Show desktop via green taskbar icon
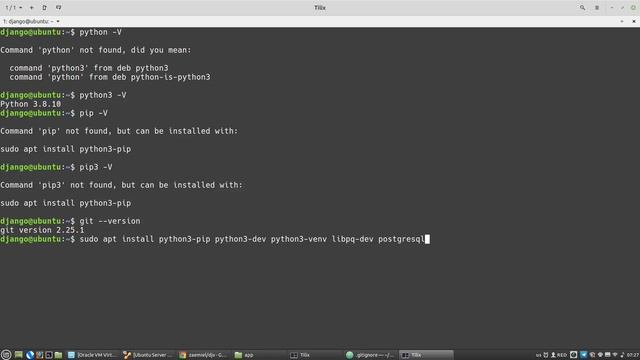The width and height of the screenshot is (640, 360). point(18,355)
